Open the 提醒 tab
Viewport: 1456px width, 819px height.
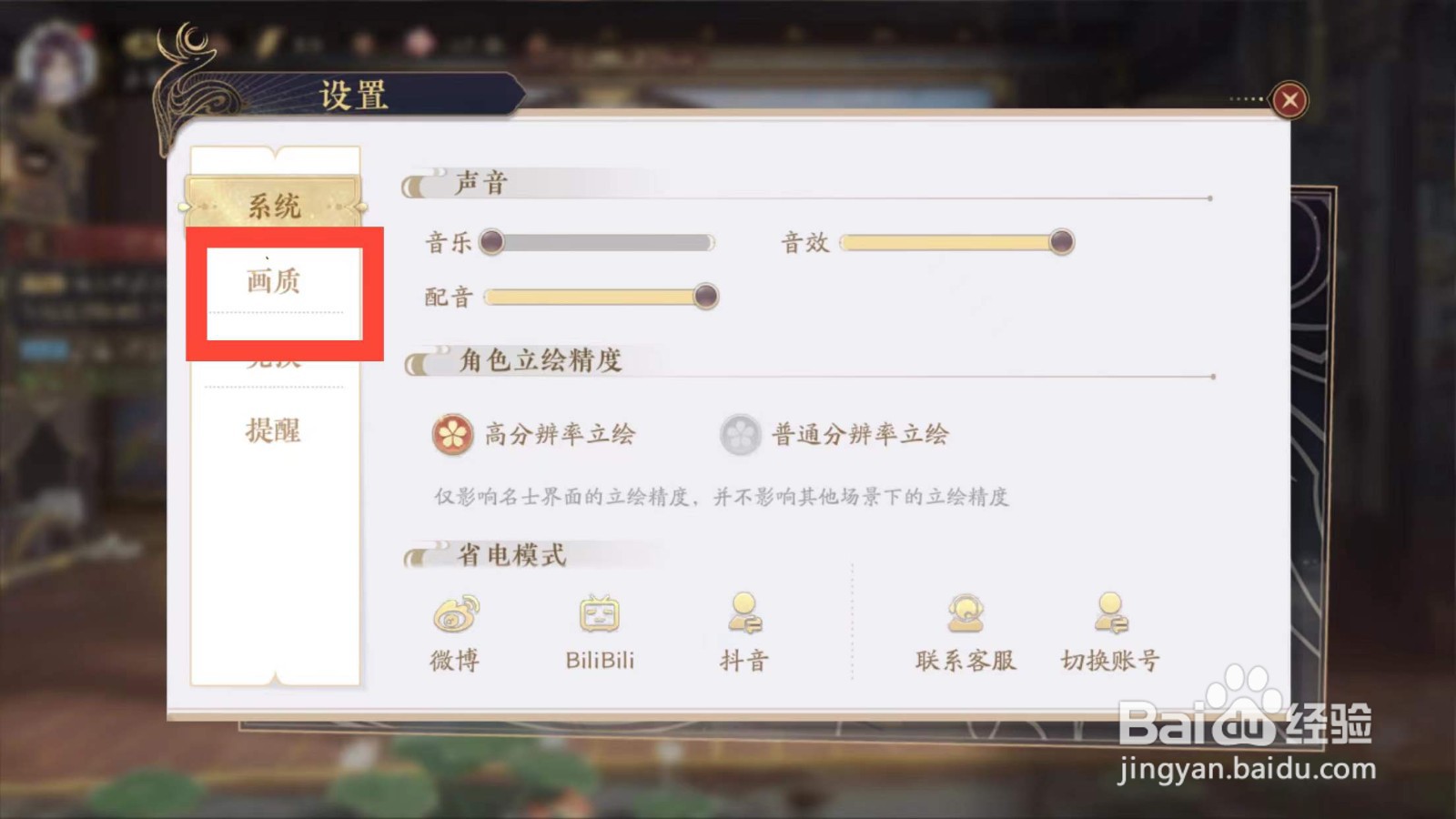pyautogui.click(x=274, y=430)
